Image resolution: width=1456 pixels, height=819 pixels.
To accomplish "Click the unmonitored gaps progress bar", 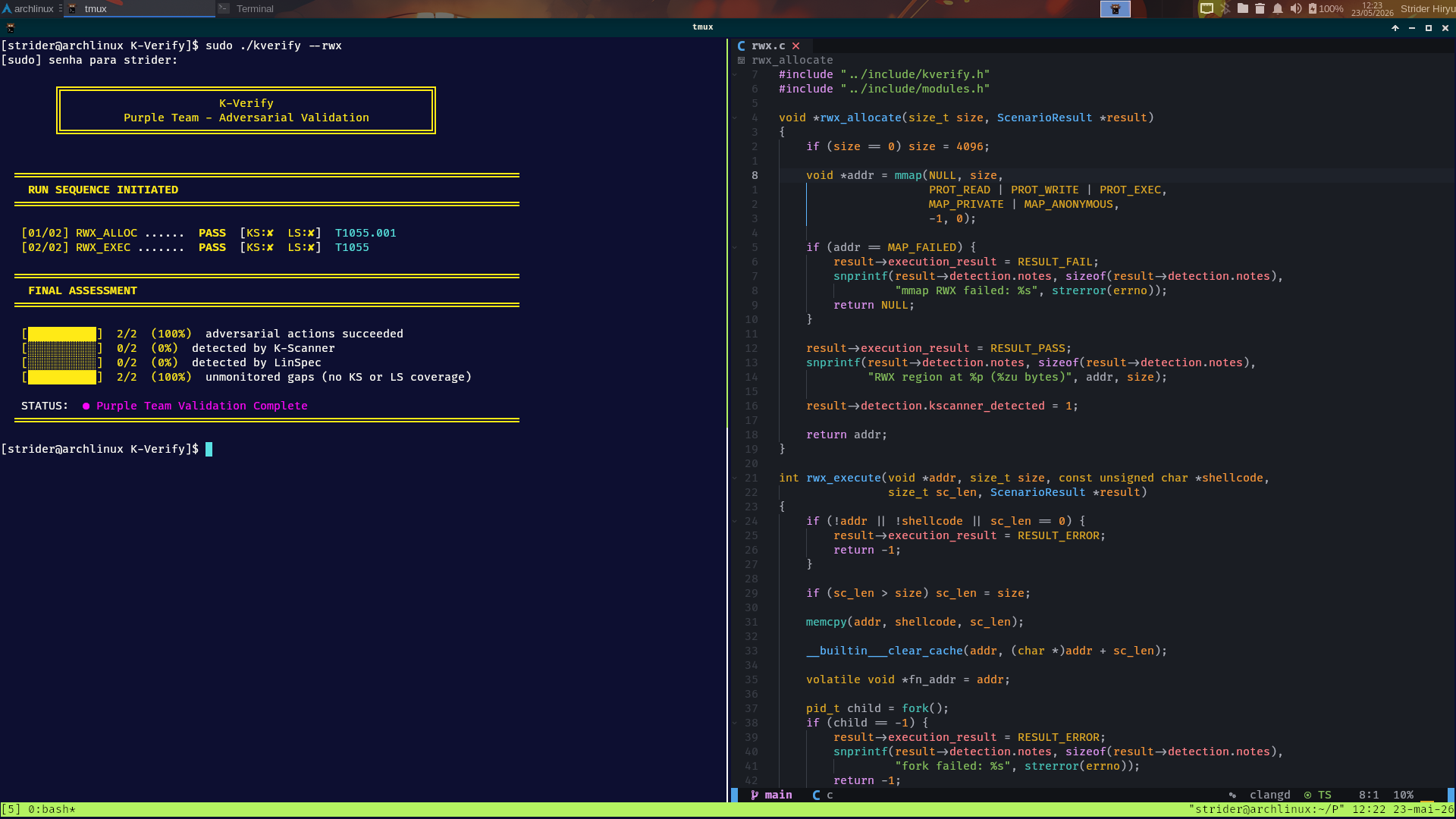I will pos(62,377).
